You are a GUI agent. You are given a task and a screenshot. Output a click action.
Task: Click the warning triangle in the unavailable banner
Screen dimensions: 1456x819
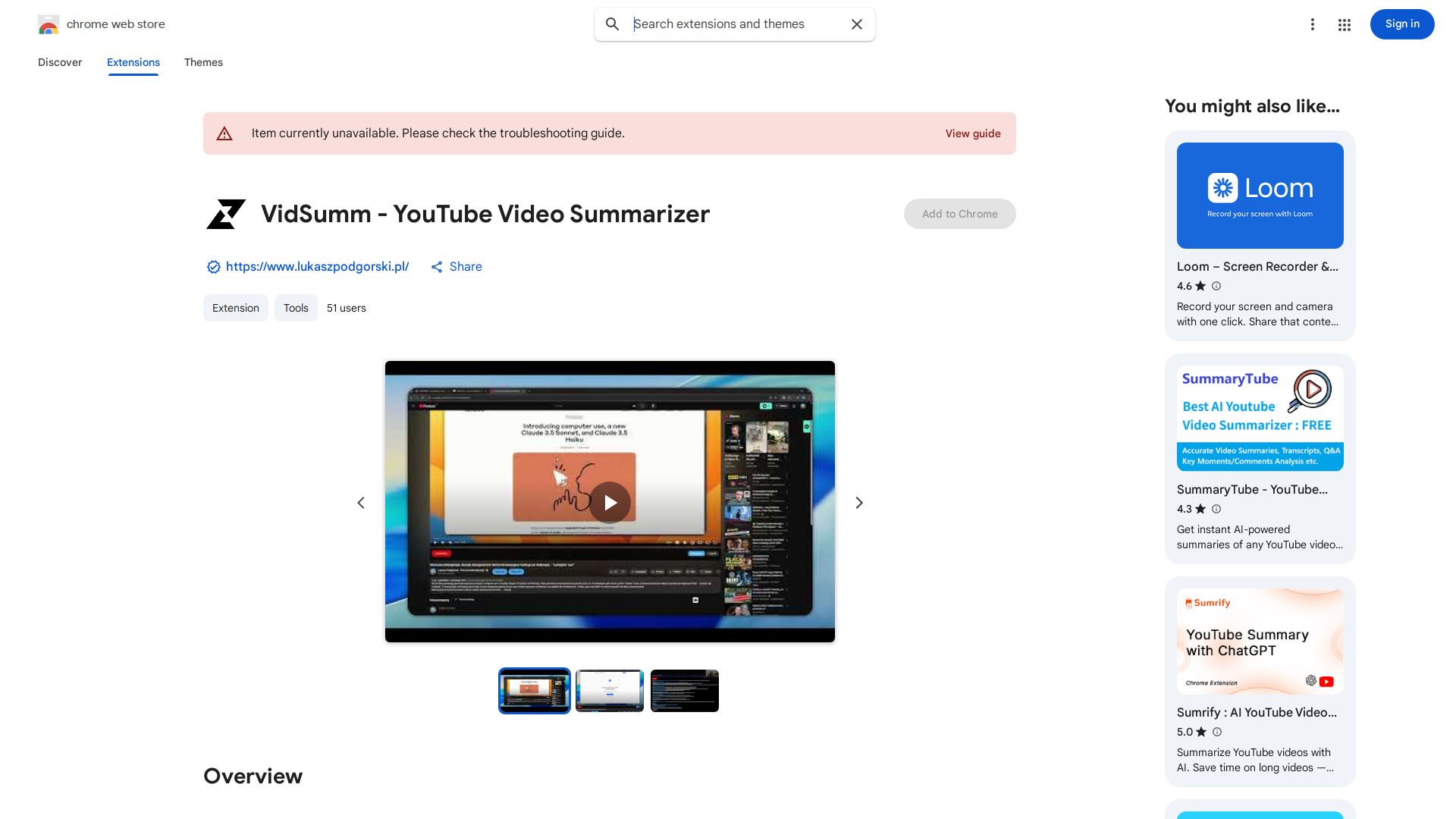point(224,133)
